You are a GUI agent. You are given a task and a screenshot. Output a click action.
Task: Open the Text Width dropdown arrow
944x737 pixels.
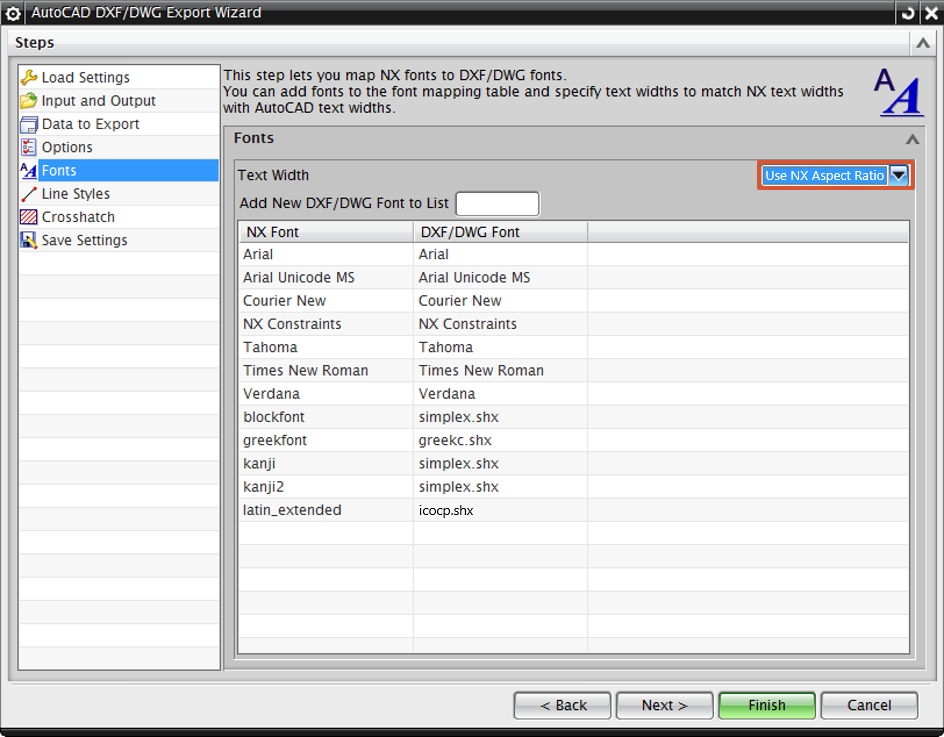tap(899, 175)
